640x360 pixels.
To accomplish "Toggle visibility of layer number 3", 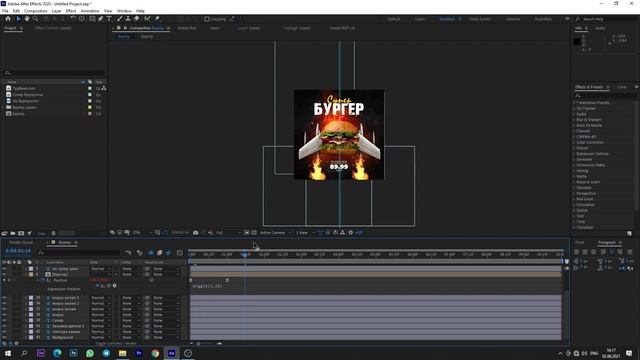I will [x=4, y=269].
